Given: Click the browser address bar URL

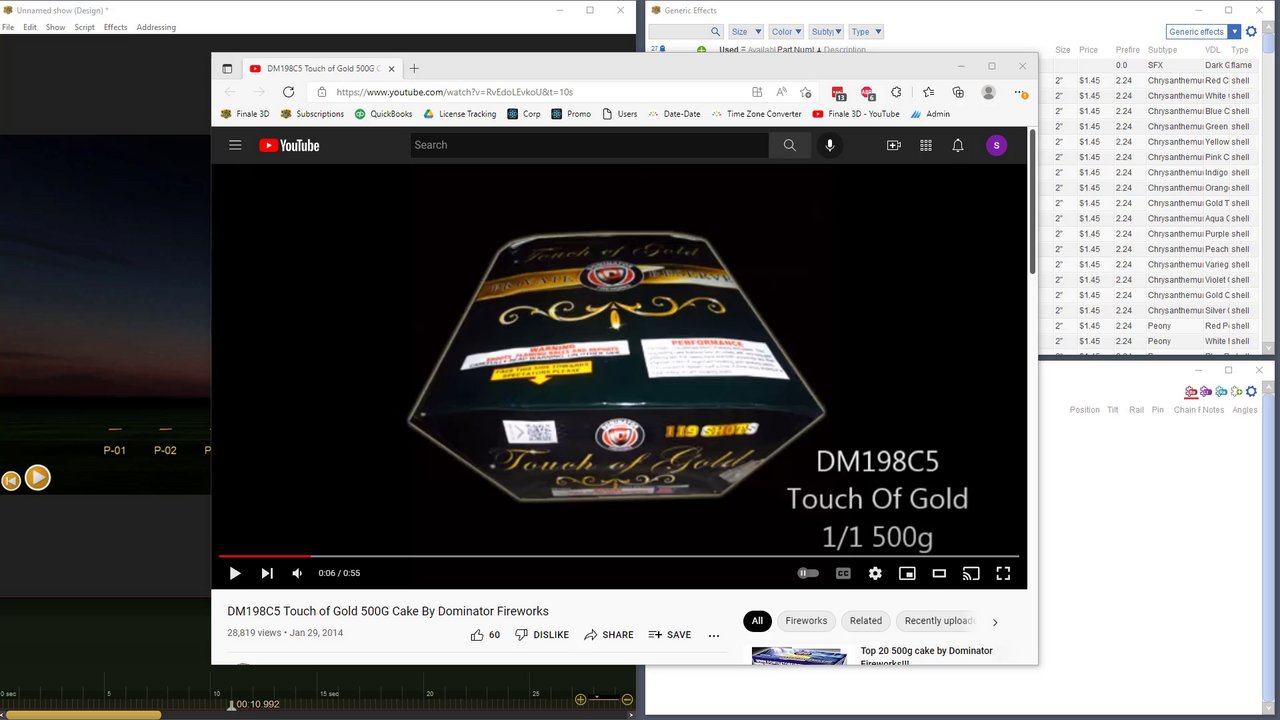Looking at the screenshot, I should (455, 92).
